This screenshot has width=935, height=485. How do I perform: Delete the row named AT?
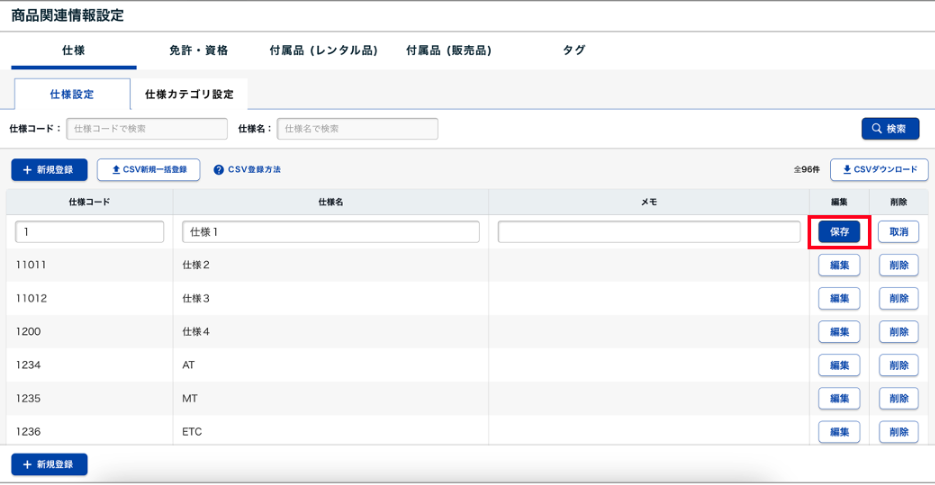click(898, 365)
